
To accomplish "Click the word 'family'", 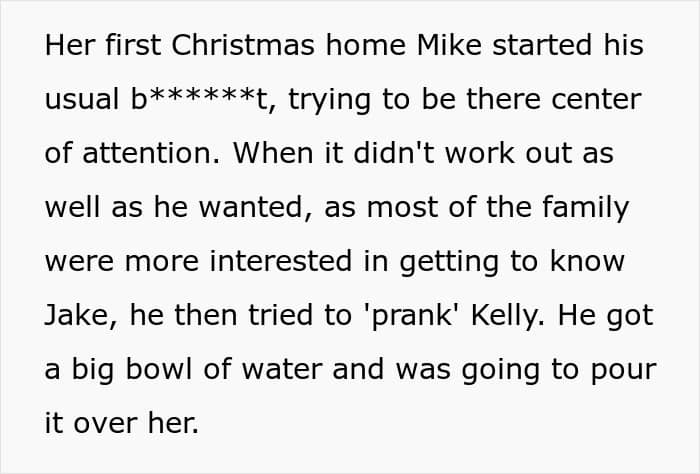I will [x=586, y=208].
